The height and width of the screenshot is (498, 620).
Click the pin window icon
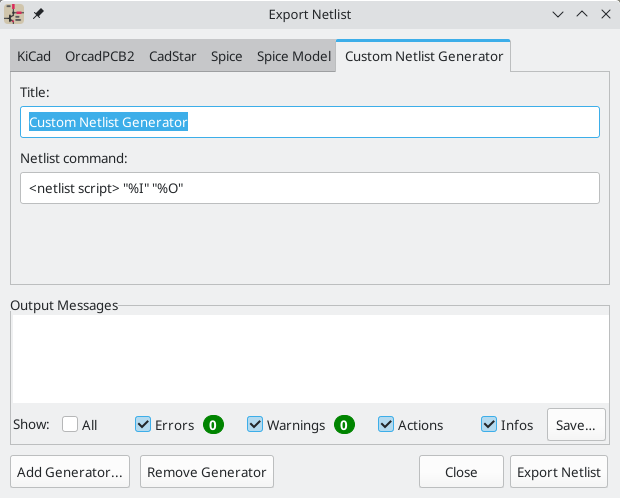[x=39, y=15]
